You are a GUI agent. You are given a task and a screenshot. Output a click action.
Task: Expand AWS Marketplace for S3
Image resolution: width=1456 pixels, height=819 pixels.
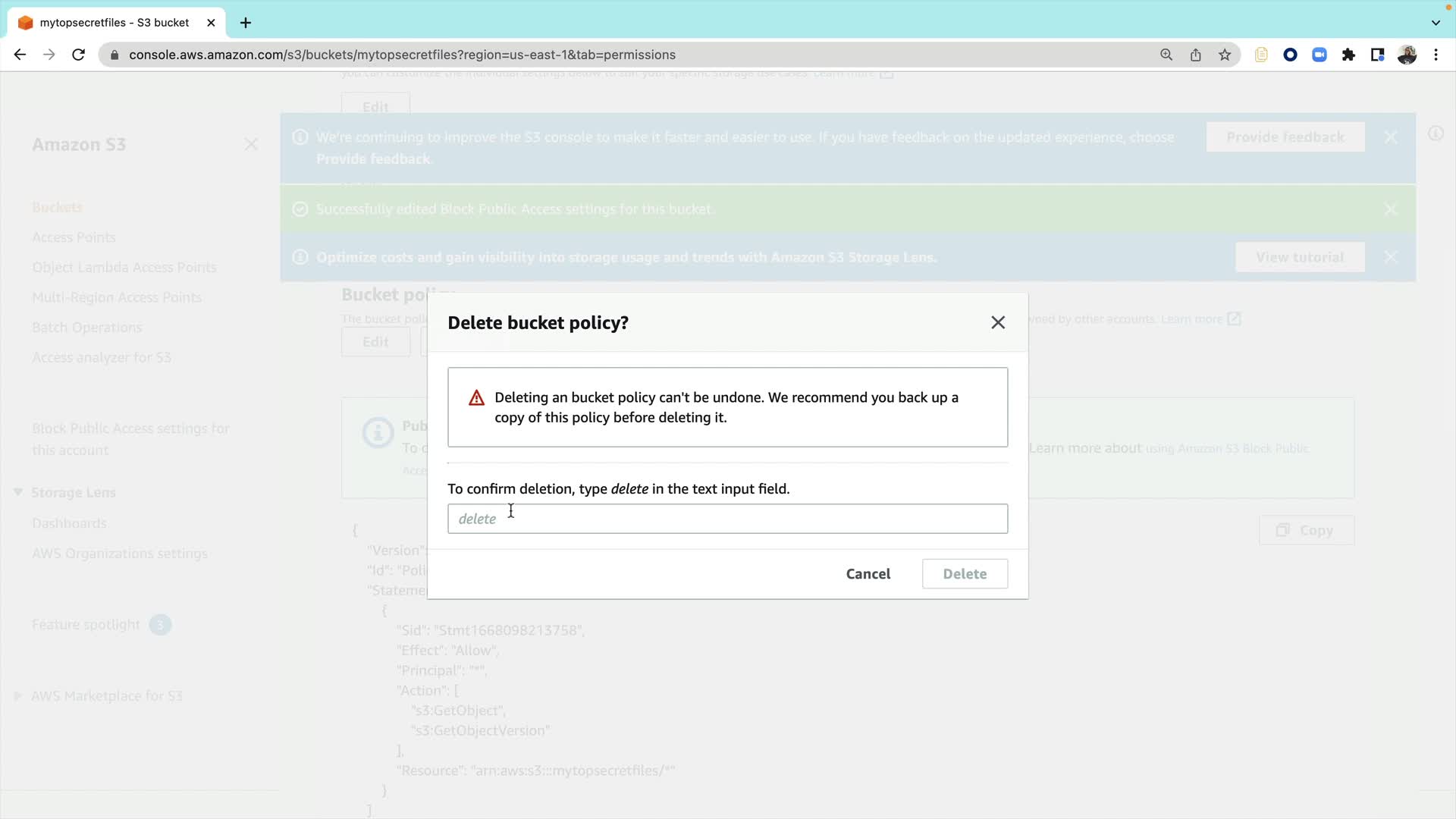tap(18, 696)
